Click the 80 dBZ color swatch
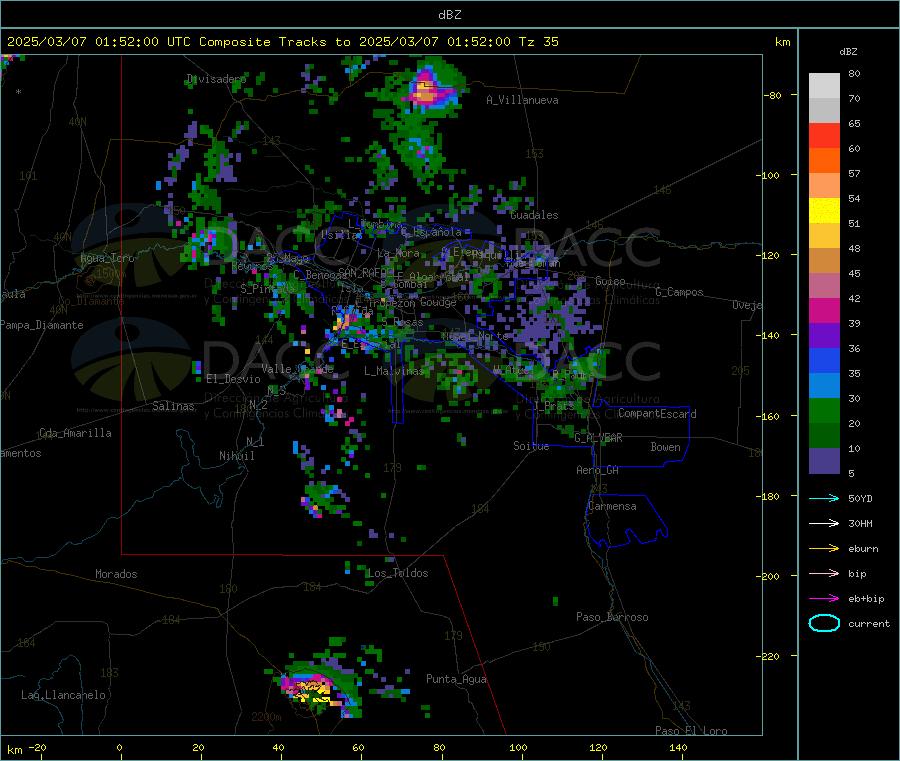The height and width of the screenshot is (761, 900). point(824,86)
